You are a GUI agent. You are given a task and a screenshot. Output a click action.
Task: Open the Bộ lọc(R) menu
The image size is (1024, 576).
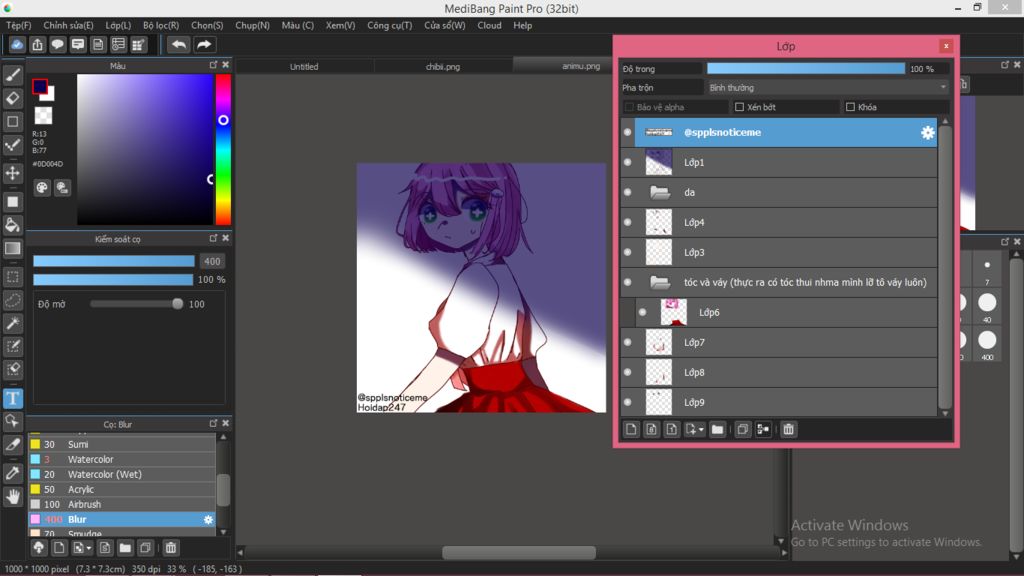click(161, 25)
